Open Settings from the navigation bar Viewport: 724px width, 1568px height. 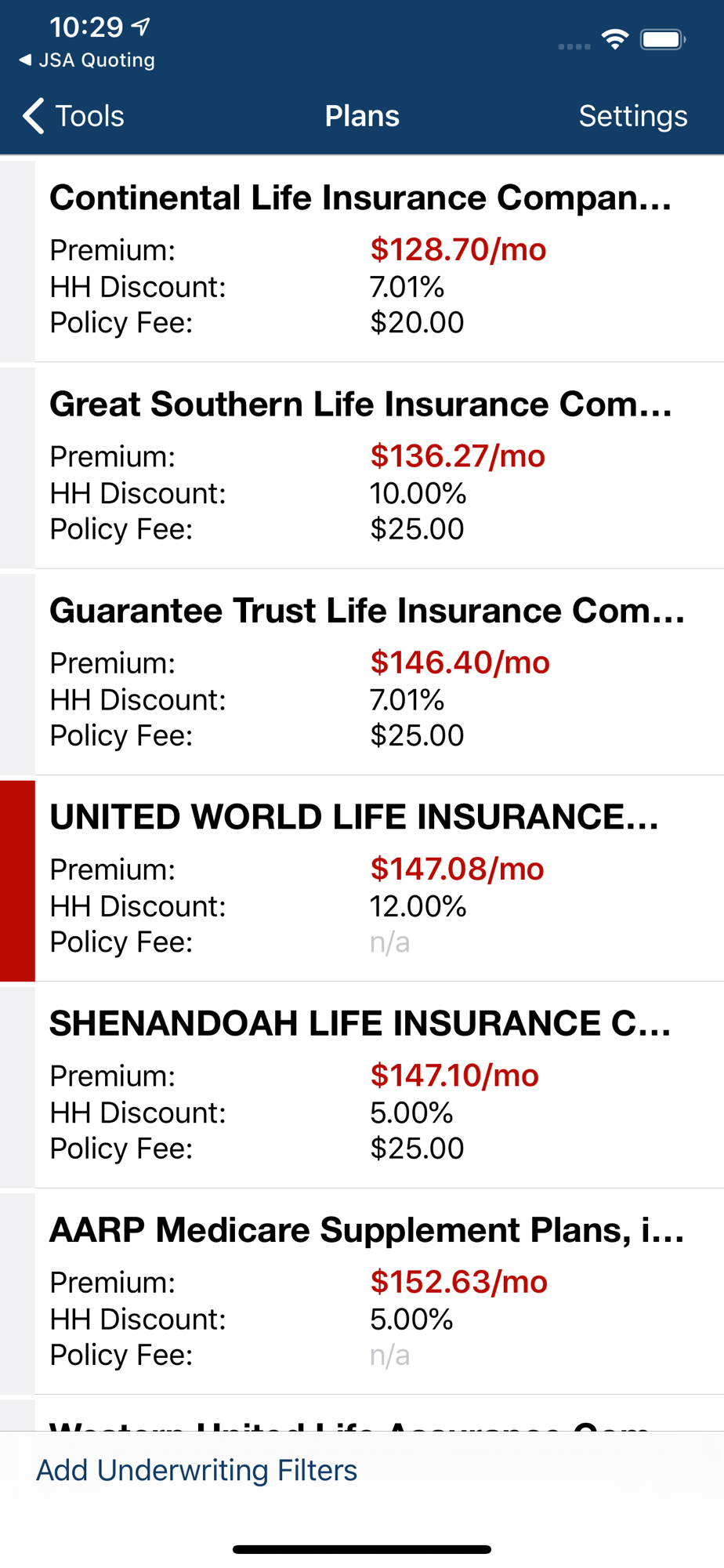tap(633, 116)
